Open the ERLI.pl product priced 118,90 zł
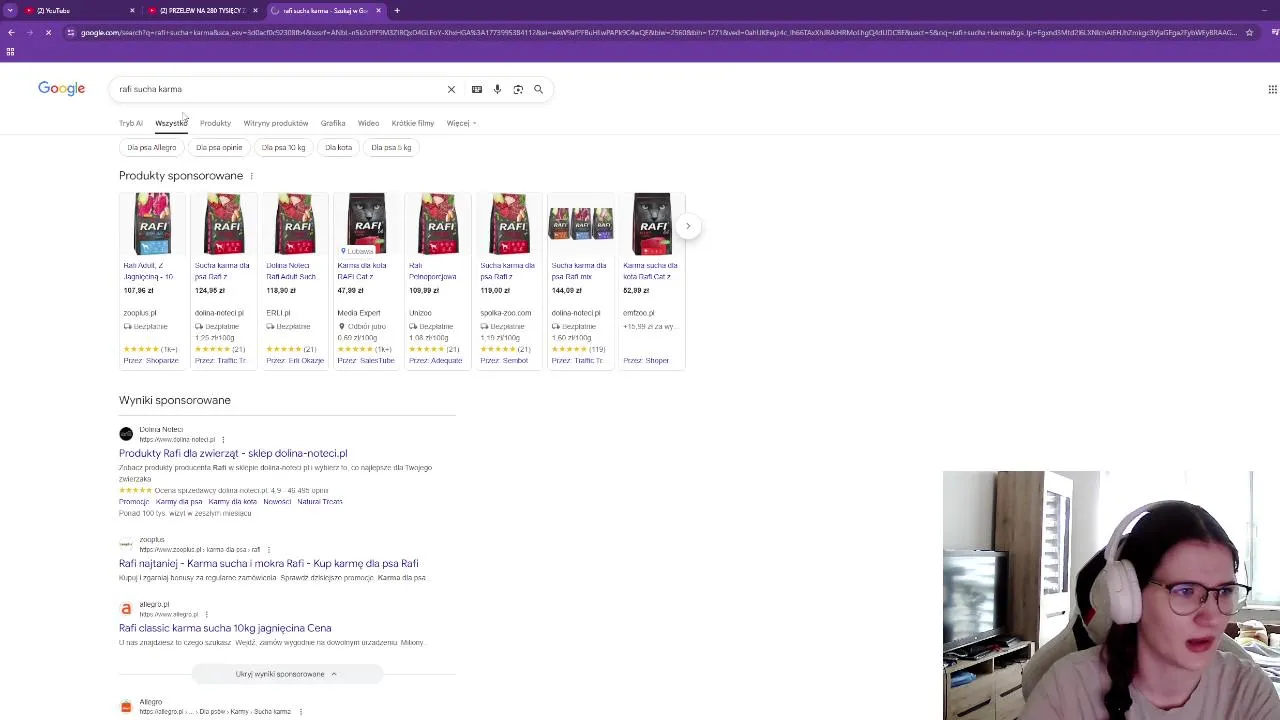This screenshot has width=1280, height=720. [295, 280]
